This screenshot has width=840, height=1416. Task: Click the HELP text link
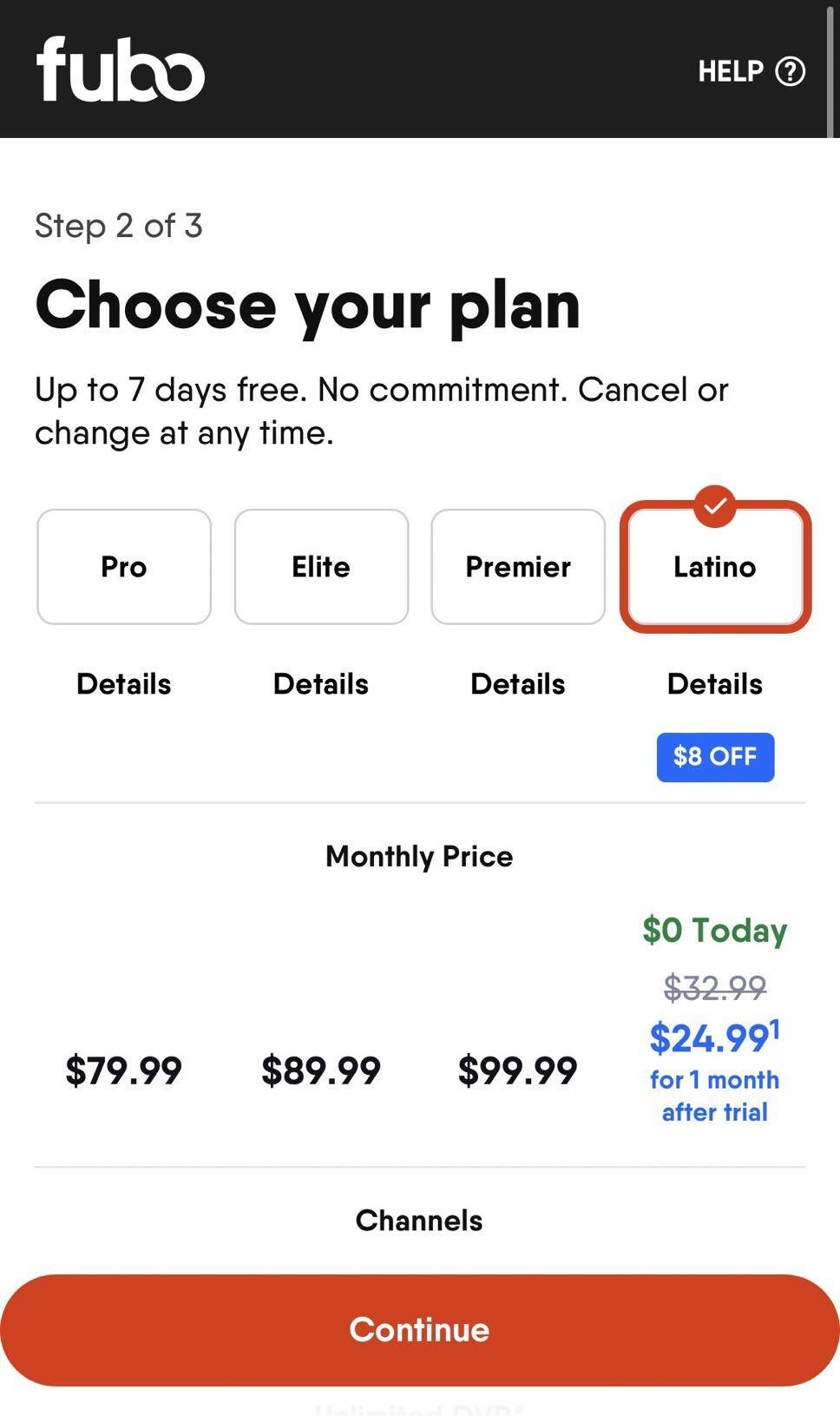pyautogui.click(x=731, y=71)
